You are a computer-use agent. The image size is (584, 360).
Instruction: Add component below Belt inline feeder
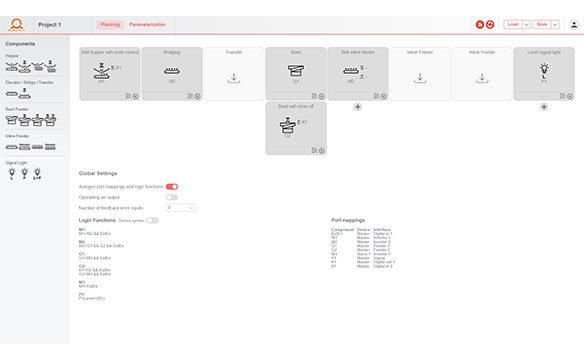point(358,107)
